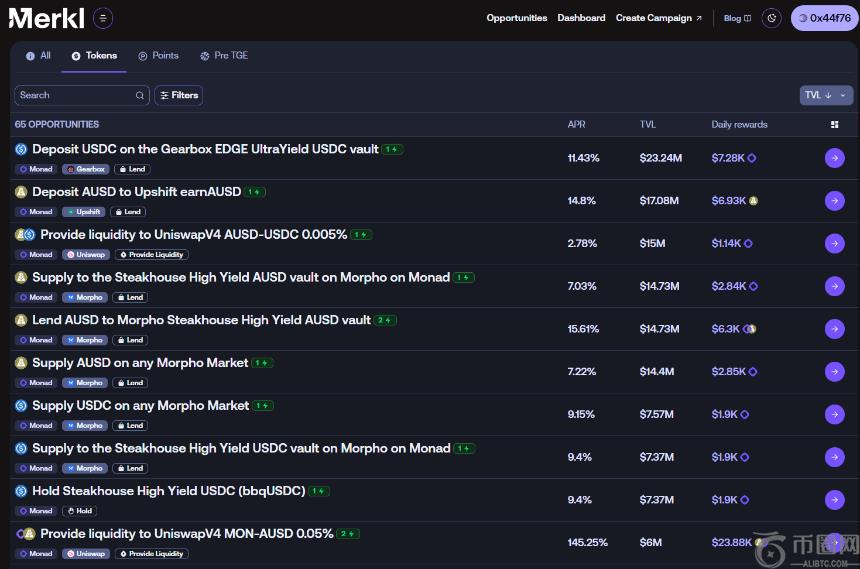This screenshot has height=569, width=860.
Task: Open the hamburger menu next to Merkl logo
Action: click(x=103, y=18)
